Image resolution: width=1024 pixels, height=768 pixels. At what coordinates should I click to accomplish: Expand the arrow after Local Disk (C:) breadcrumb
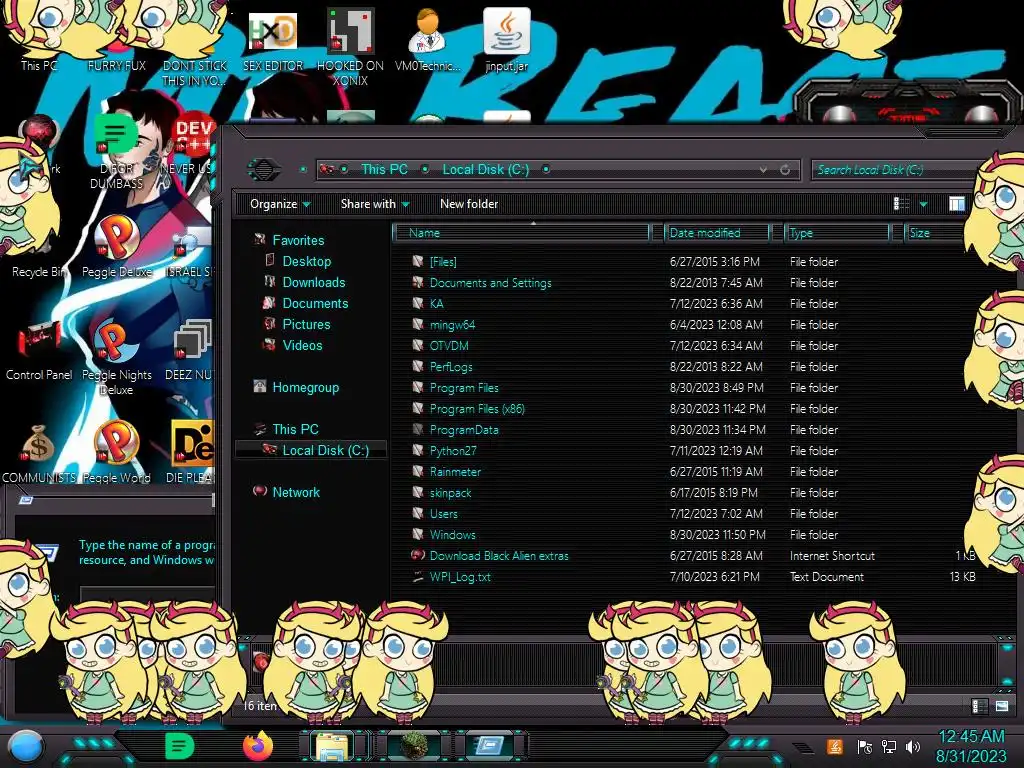(x=546, y=169)
